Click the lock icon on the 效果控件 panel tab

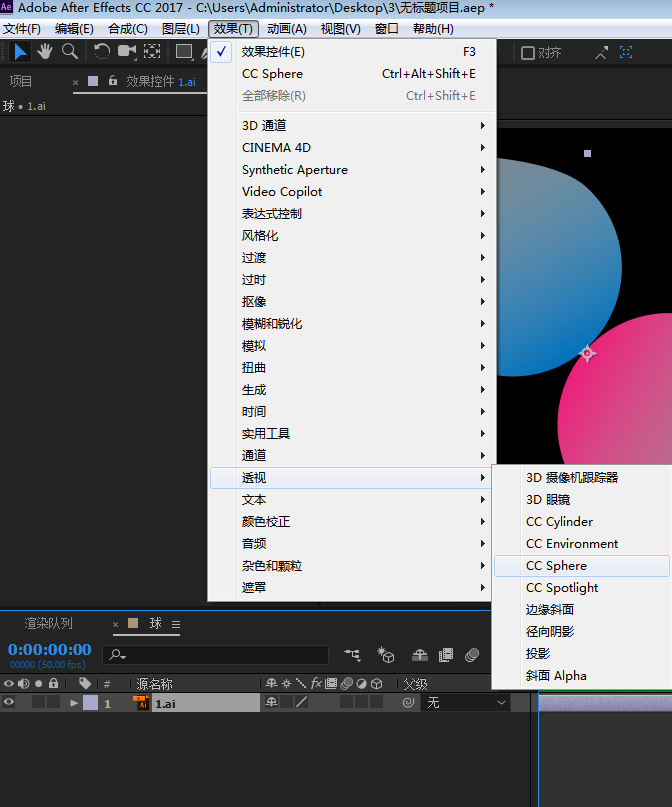[113, 81]
